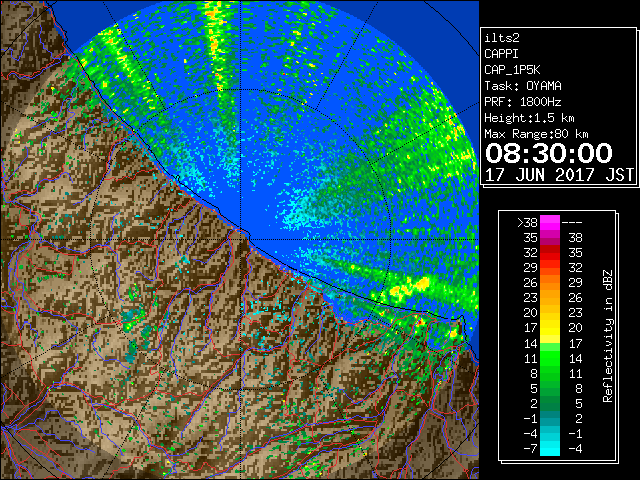
Task: Click the 'CAP_1P5K' text
Action: point(512,70)
